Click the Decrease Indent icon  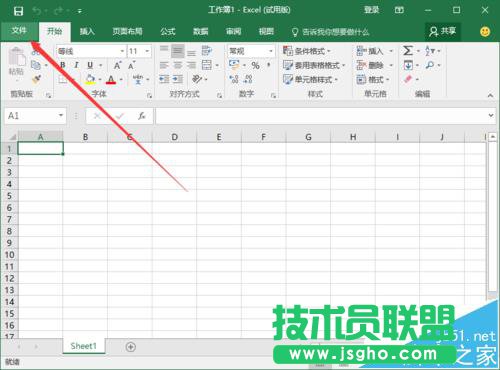pos(164,79)
